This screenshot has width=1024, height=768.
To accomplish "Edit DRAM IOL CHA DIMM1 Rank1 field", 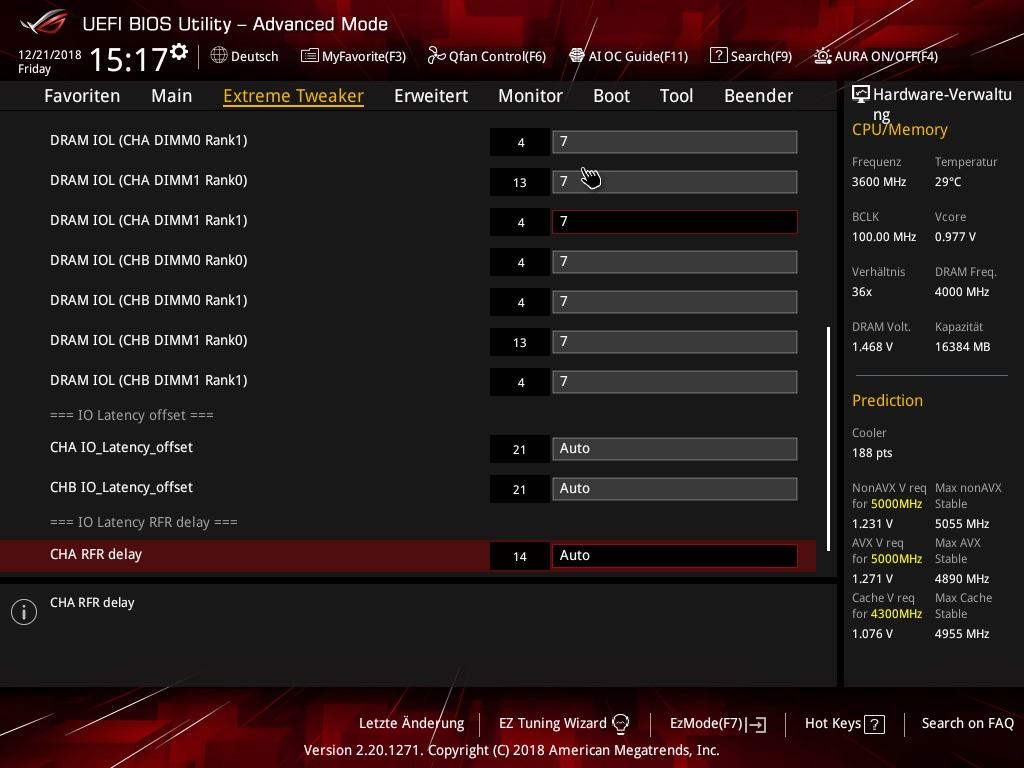I will click(675, 222).
